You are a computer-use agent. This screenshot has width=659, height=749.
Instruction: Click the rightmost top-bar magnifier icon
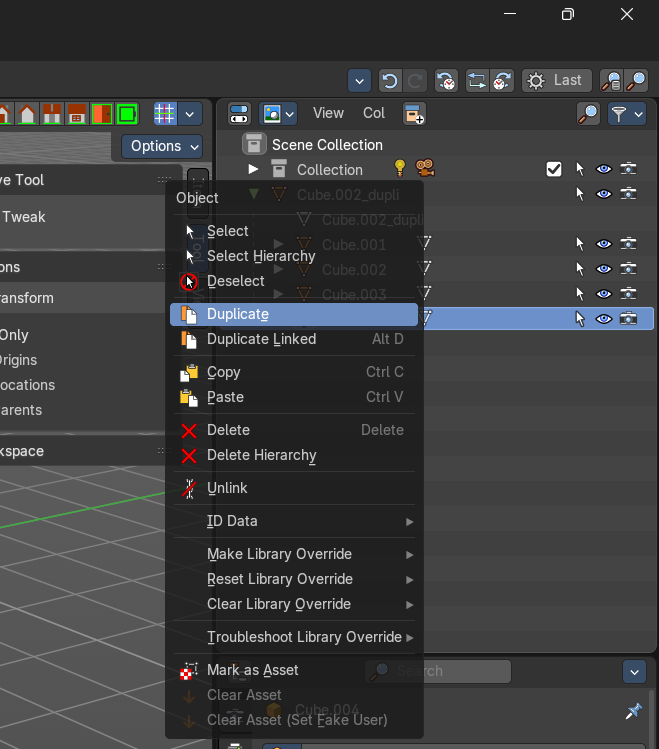(x=636, y=81)
